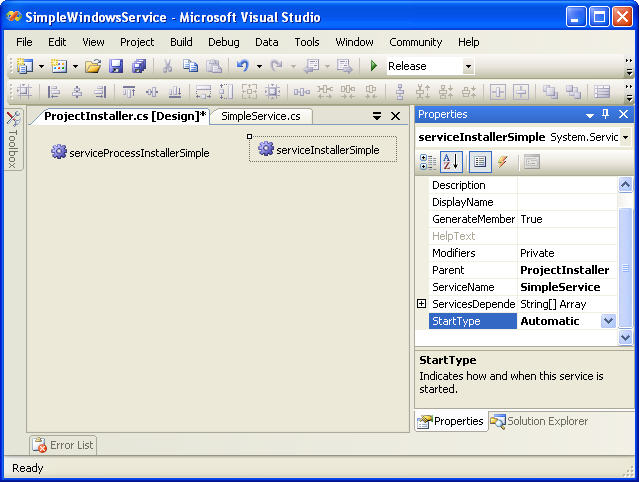Click the Tab Order icon
Image resolution: width=639 pixels, height=482 pixels.
[x=602, y=92]
